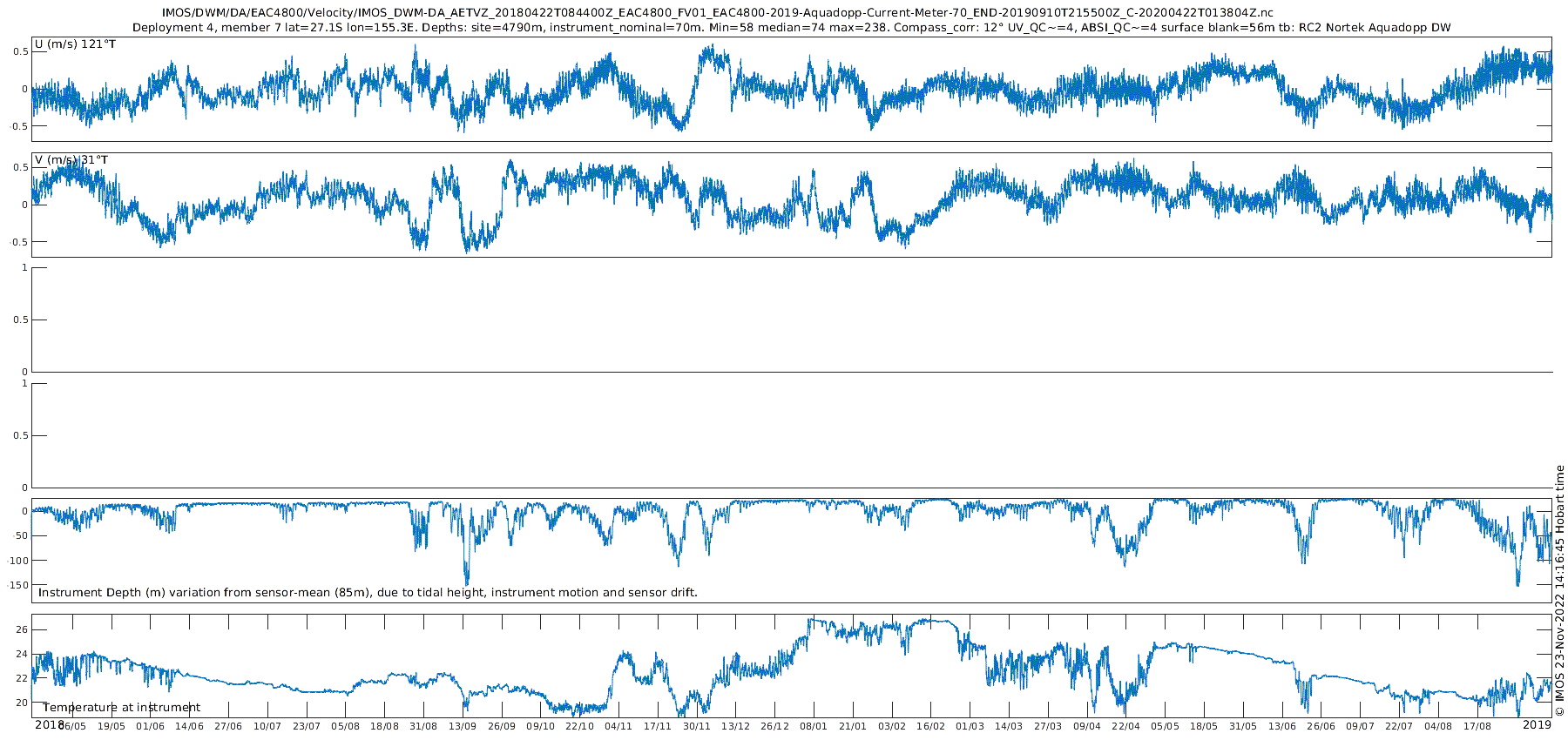This screenshot has height=740, width=1568.
Task: Click the '0.5' tick on V velocity axis
Action: coord(21,168)
